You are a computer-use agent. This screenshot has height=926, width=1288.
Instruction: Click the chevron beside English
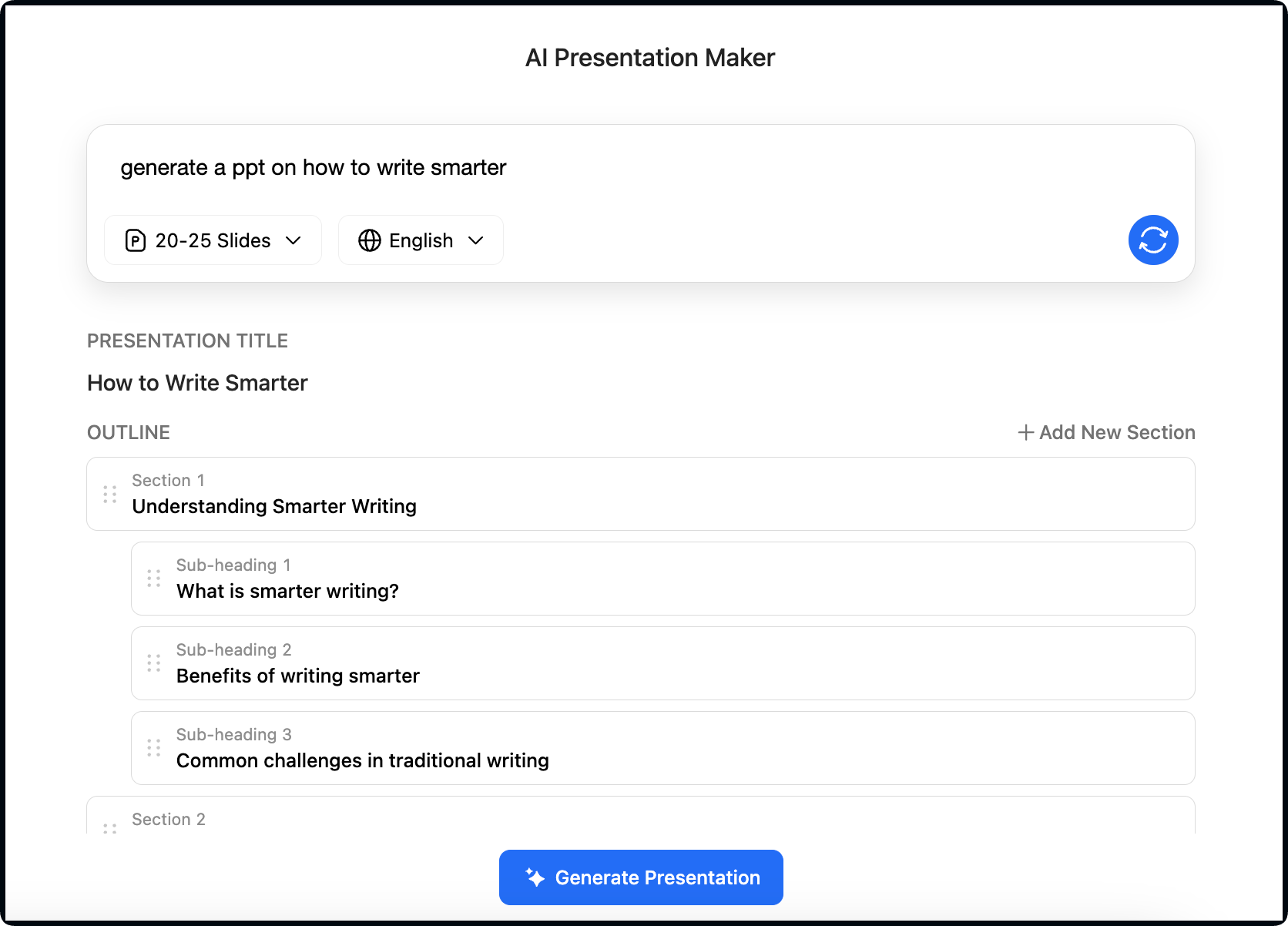[x=476, y=240]
